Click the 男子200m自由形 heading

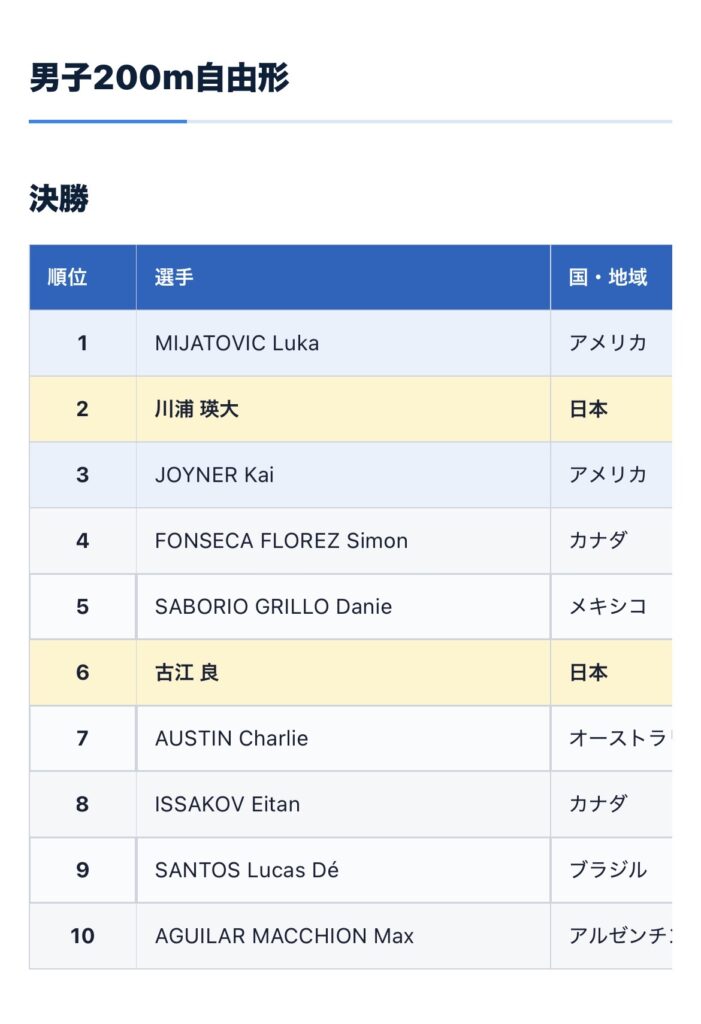pyautogui.click(x=159, y=78)
